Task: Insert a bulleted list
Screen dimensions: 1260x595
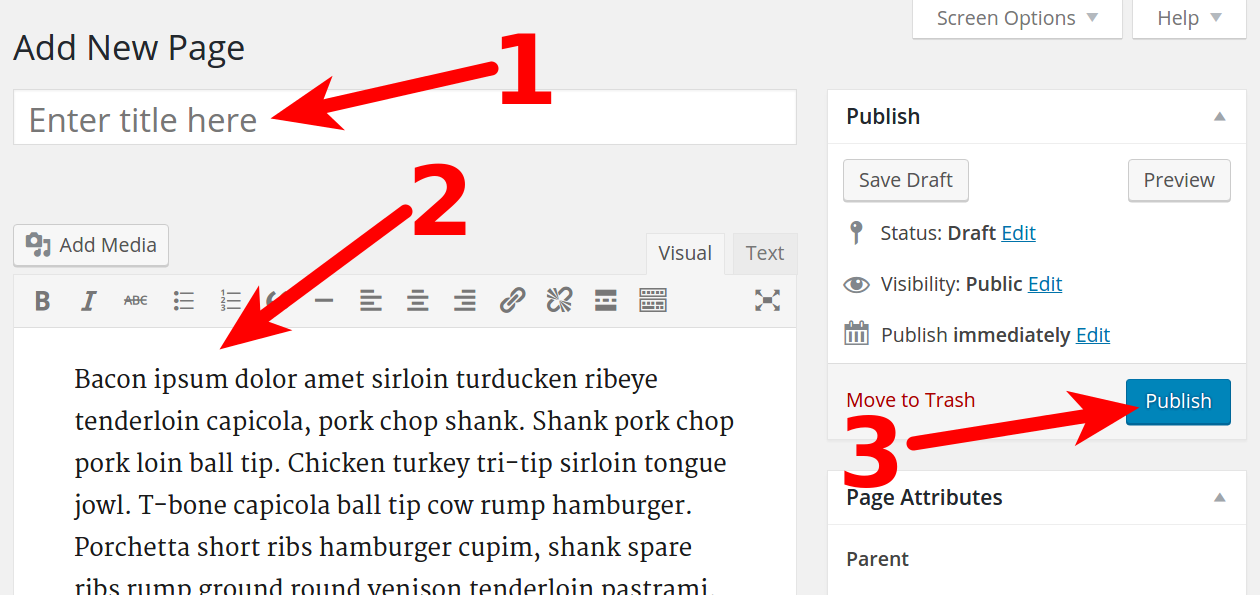Action: pyautogui.click(x=183, y=300)
